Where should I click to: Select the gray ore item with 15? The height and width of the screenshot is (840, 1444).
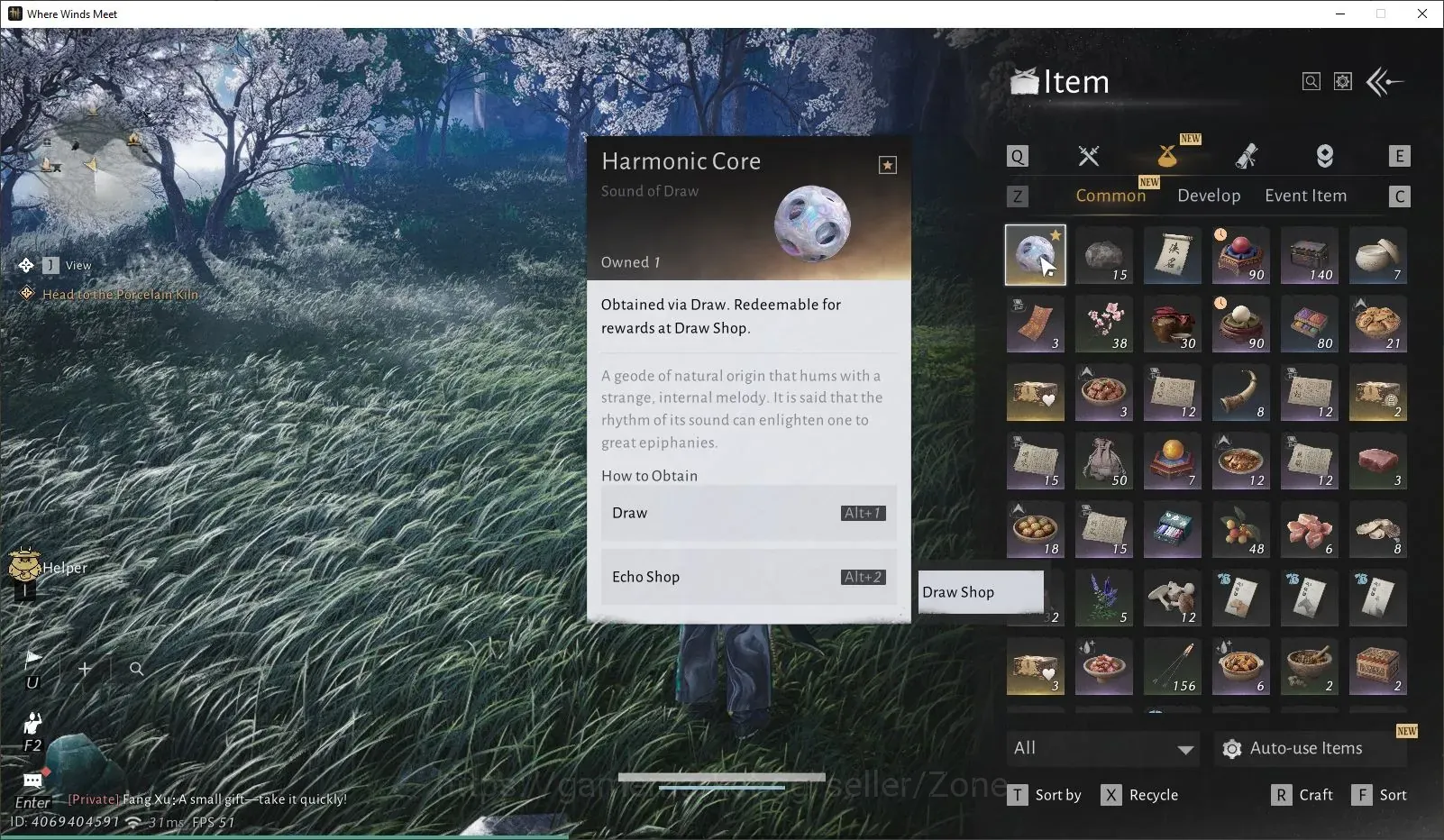(x=1104, y=255)
